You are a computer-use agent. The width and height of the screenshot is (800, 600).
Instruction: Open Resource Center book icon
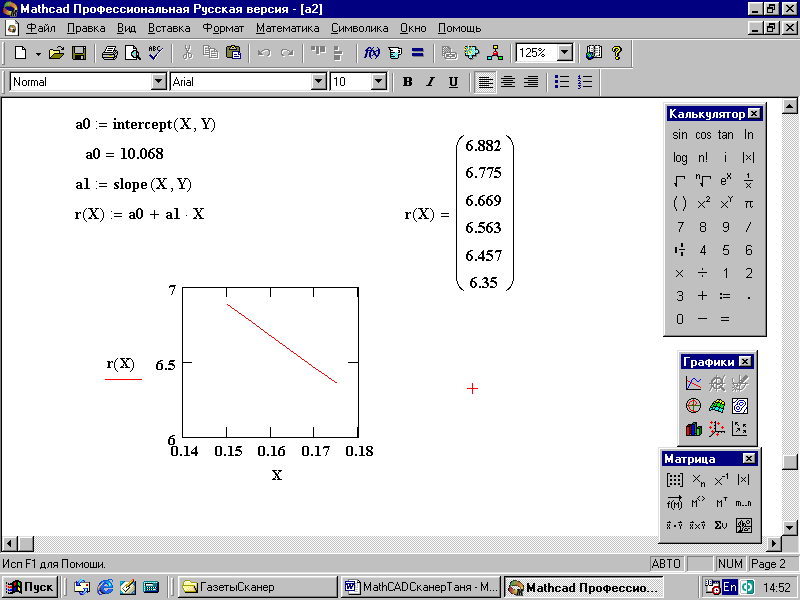click(x=593, y=53)
